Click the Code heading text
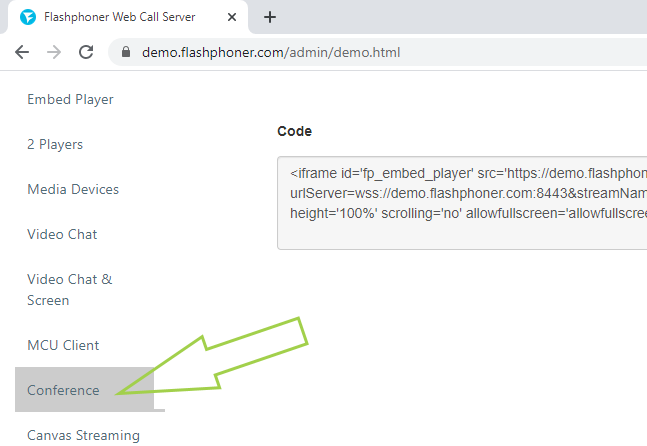The width and height of the screenshot is (647, 446). pyautogui.click(x=295, y=131)
